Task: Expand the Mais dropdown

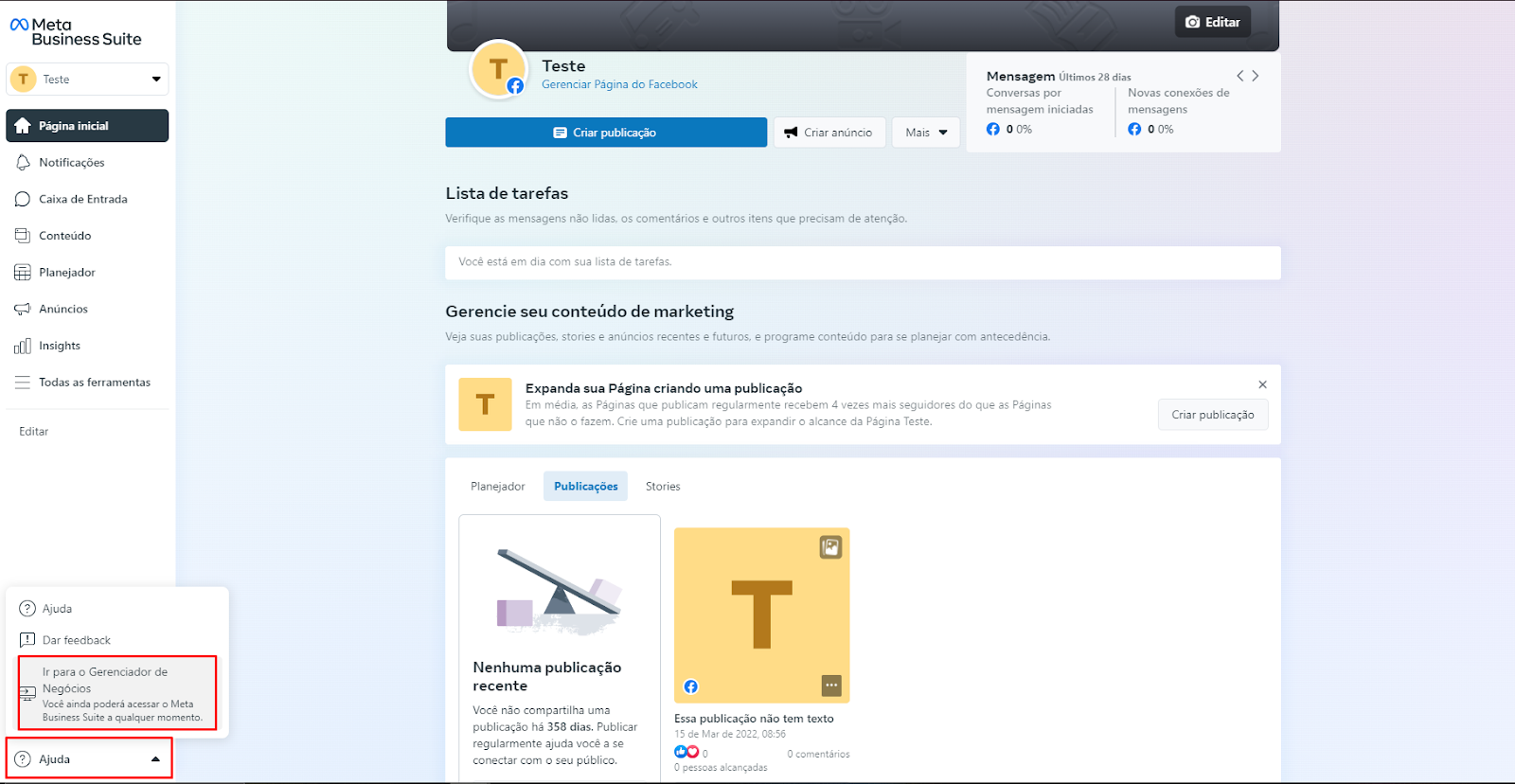Action: pyautogui.click(x=926, y=133)
